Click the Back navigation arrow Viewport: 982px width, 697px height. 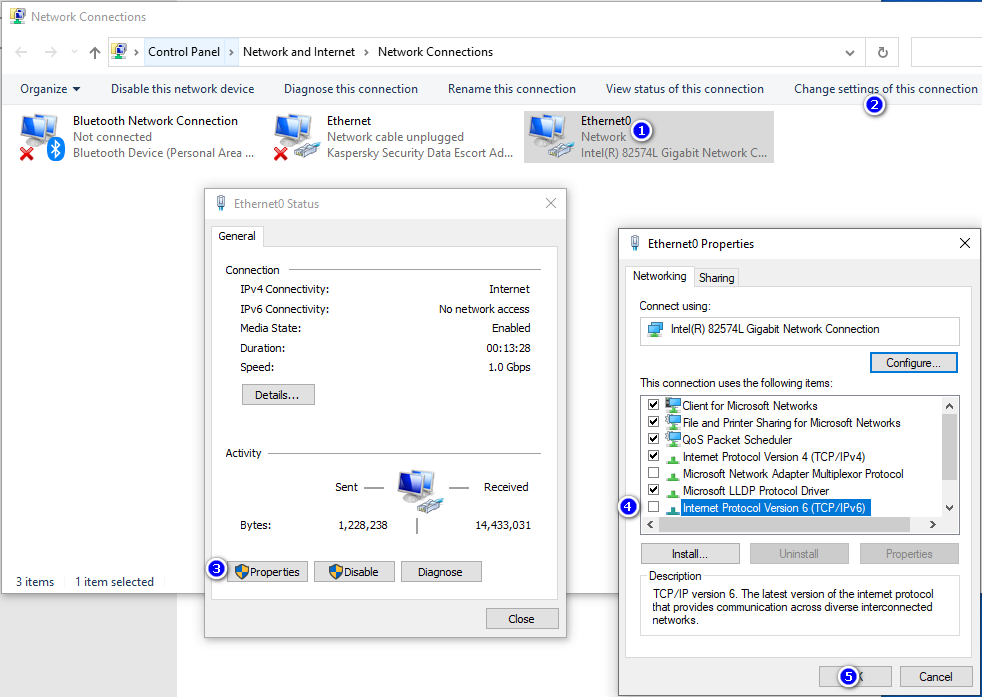pos(21,52)
